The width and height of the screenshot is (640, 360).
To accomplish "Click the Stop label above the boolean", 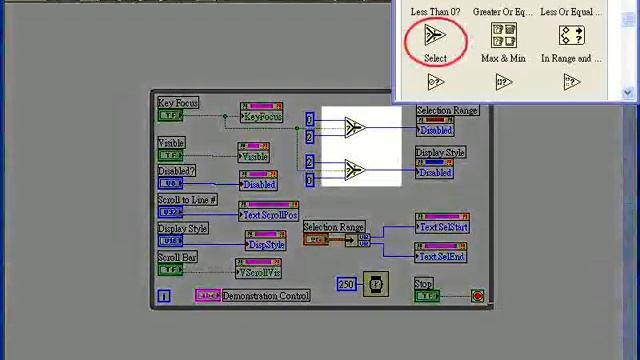I will coord(423,284).
